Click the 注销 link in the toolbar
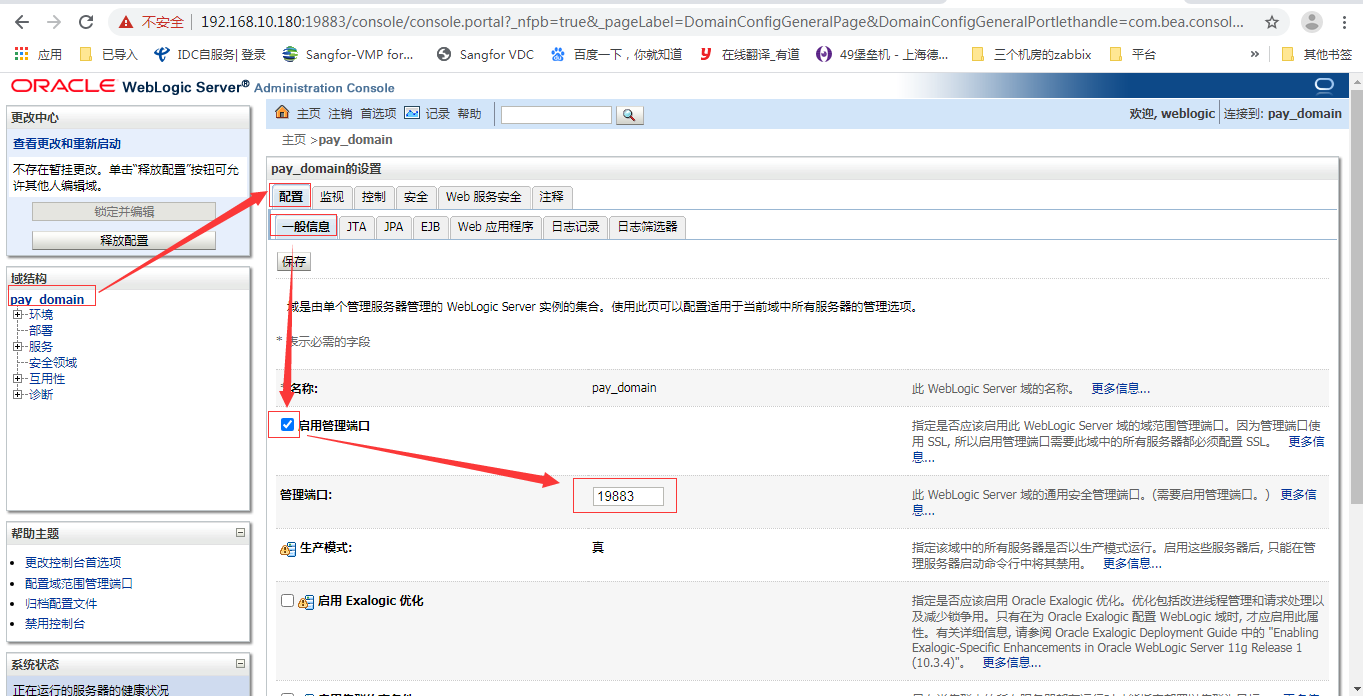Viewport: 1363px width, 696px height. (340, 114)
